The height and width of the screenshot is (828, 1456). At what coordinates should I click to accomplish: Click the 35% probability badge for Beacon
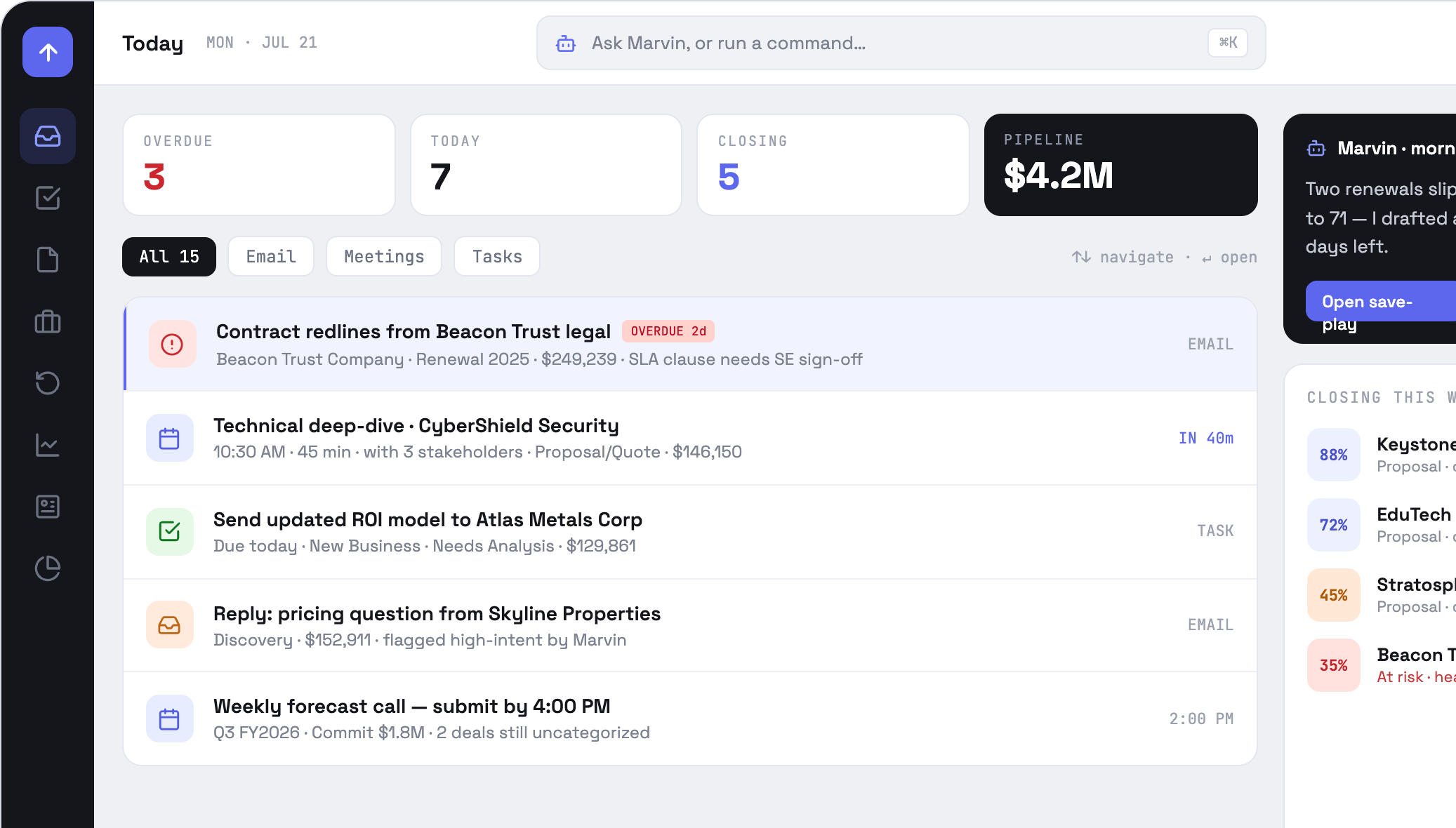(x=1334, y=665)
